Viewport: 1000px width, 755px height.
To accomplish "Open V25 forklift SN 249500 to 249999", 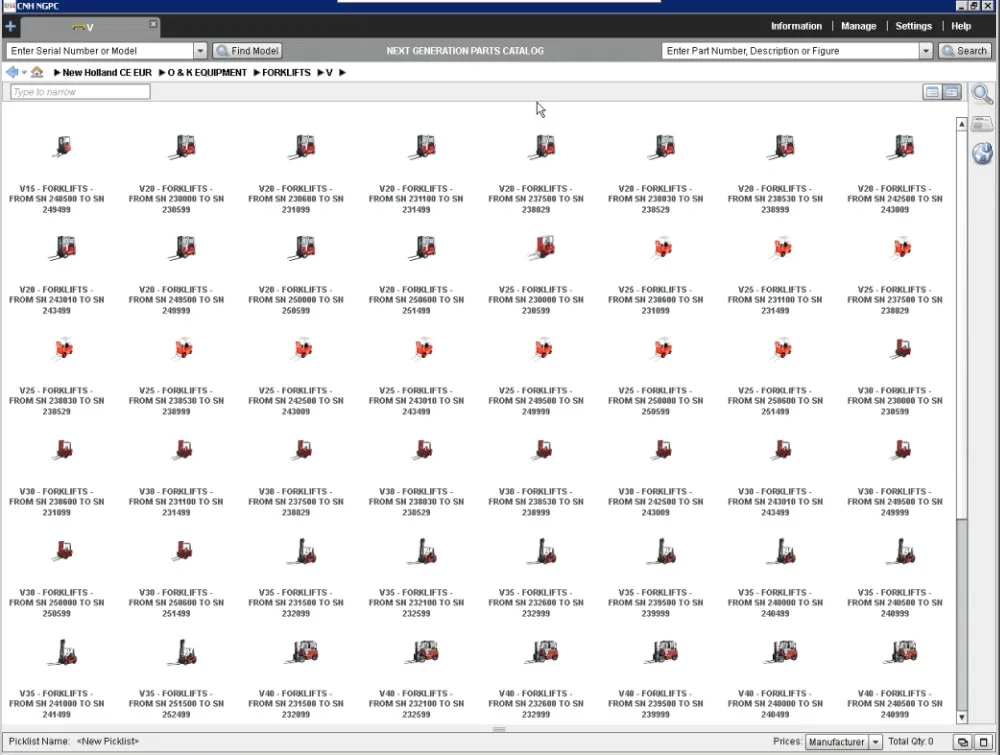I will (x=536, y=374).
